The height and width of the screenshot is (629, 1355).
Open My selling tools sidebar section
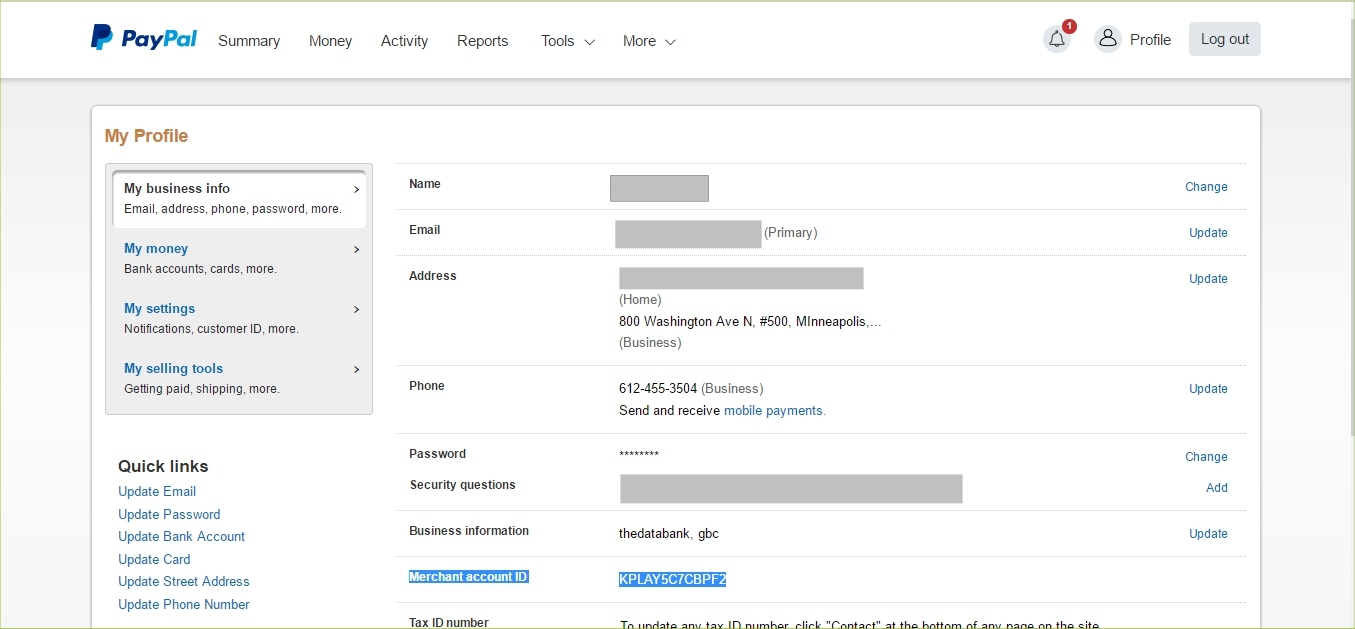coord(239,378)
